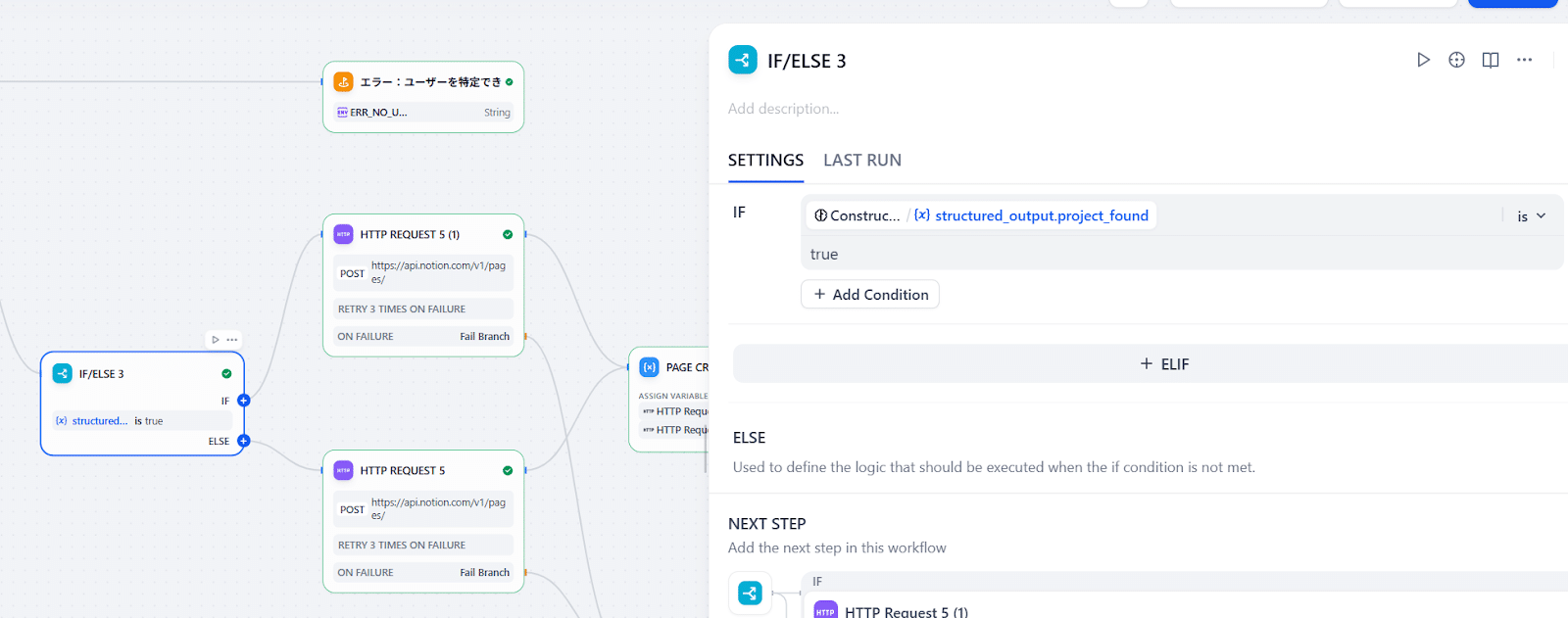1568x618 pixels.
Task: Click the purple icon on HTTP REQUEST 5 (1) node
Action: [343, 234]
